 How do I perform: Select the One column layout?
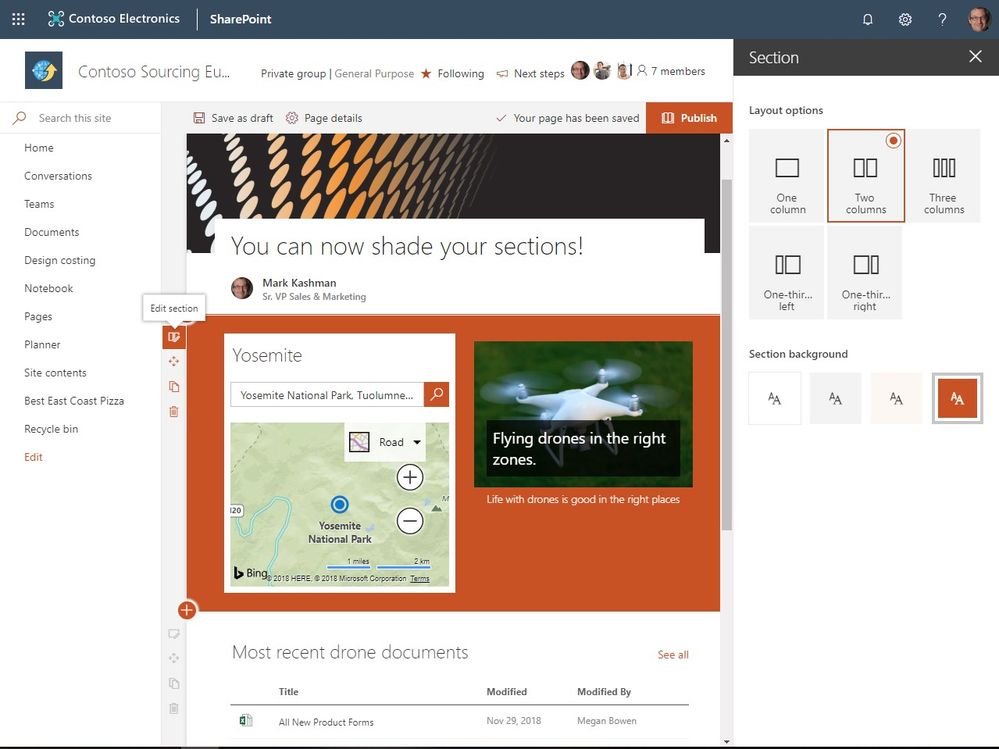pos(787,176)
